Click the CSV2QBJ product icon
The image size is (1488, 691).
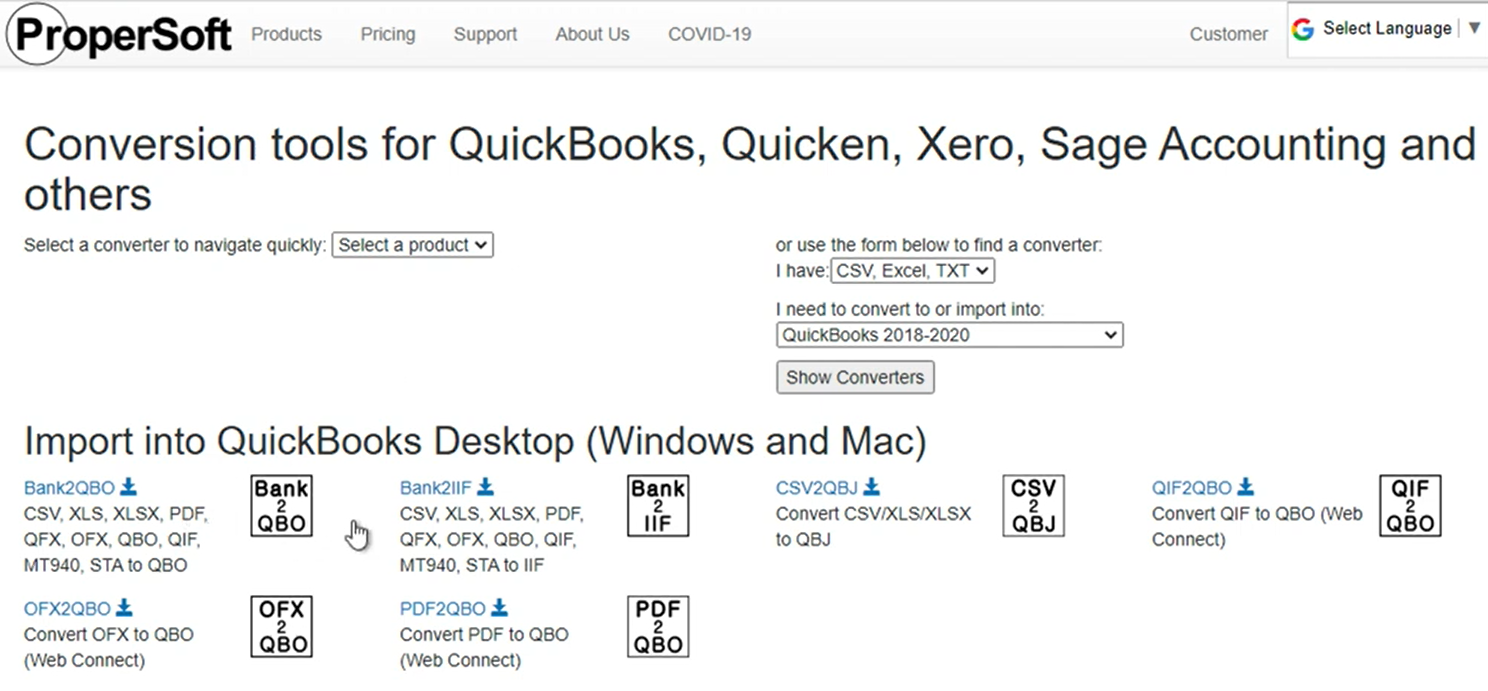tap(1033, 505)
